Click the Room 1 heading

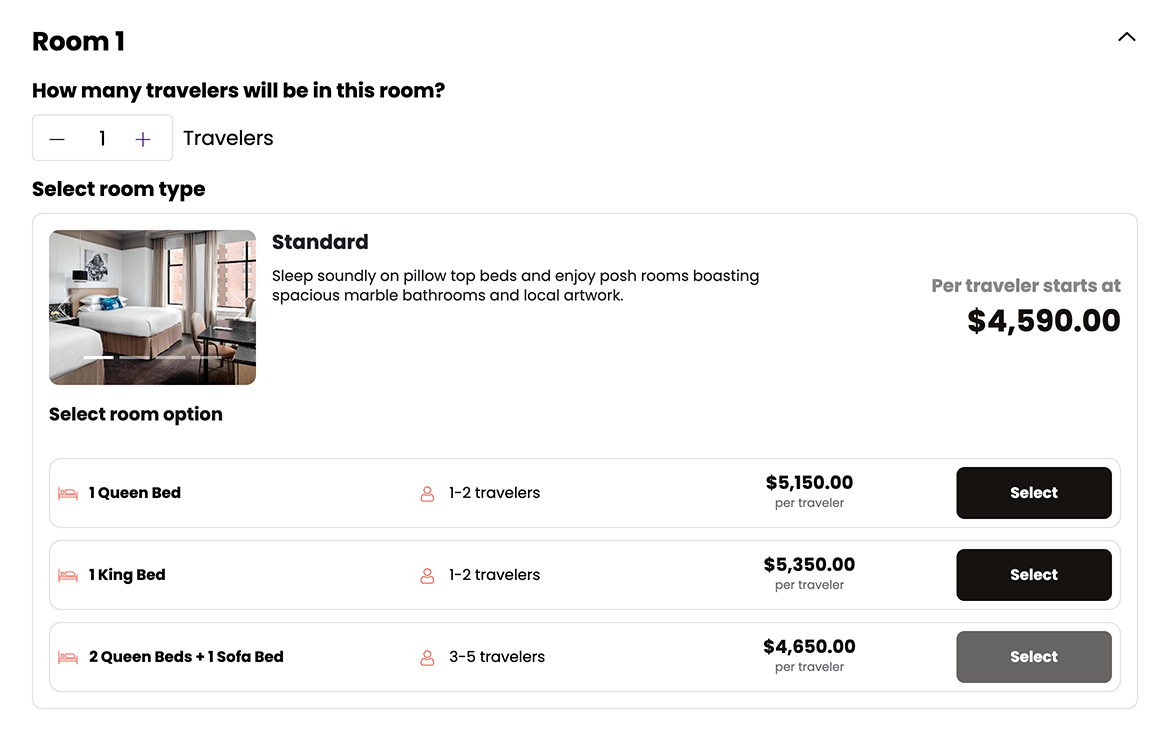click(x=77, y=41)
